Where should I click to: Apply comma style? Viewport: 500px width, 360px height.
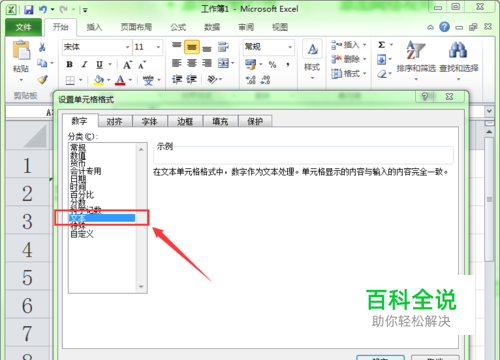(x=287, y=64)
